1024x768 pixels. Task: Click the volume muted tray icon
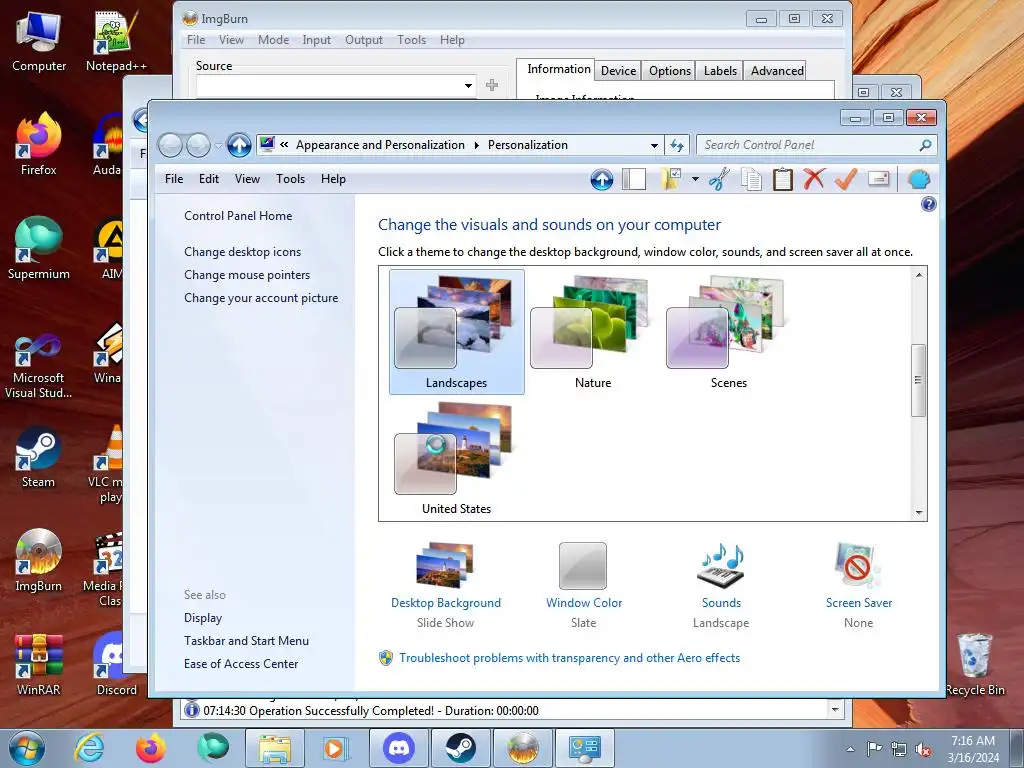click(923, 749)
